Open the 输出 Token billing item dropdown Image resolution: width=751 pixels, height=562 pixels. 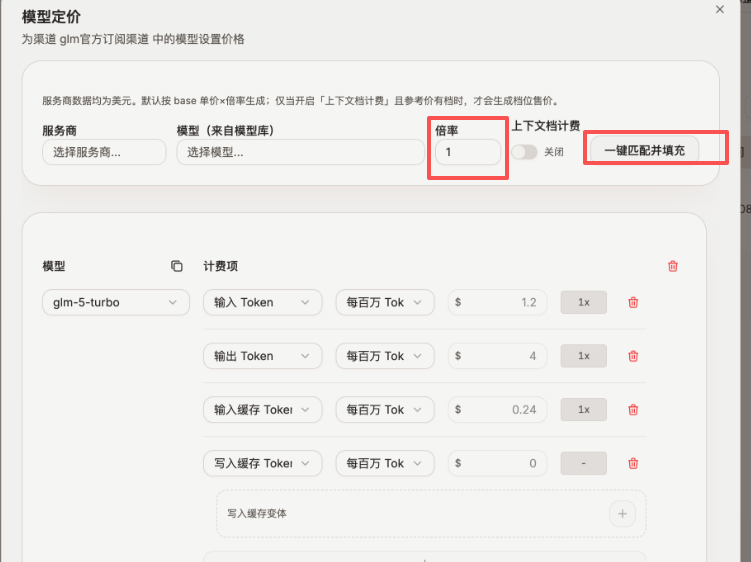pyautogui.click(x=262, y=356)
